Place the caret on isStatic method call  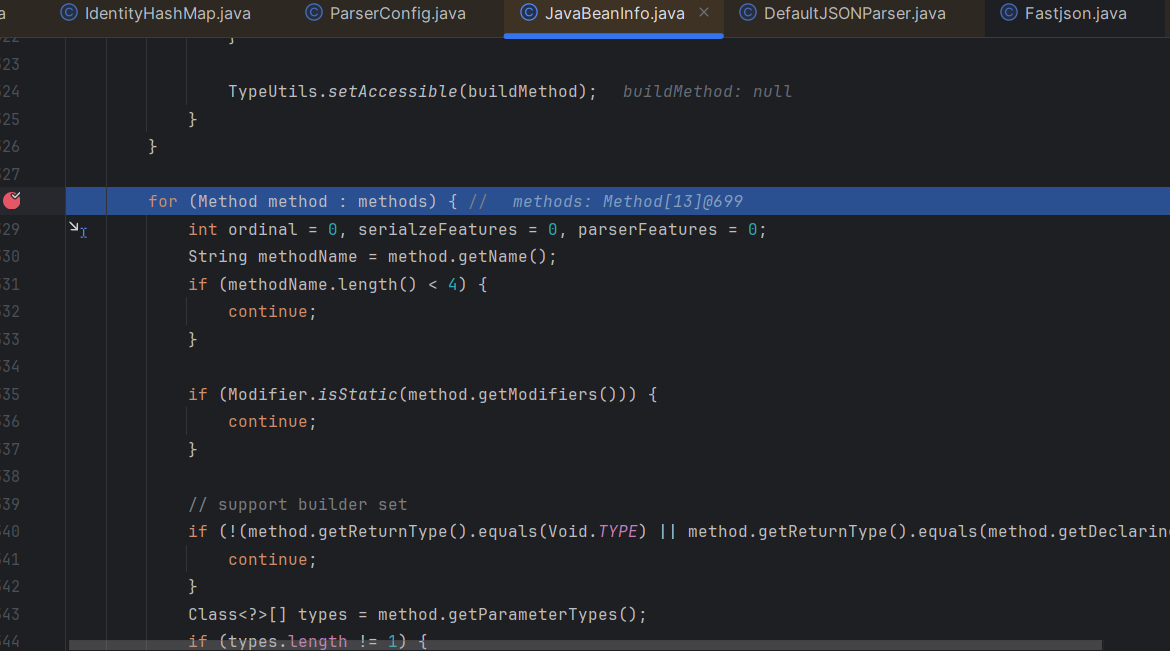[x=357, y=395]
